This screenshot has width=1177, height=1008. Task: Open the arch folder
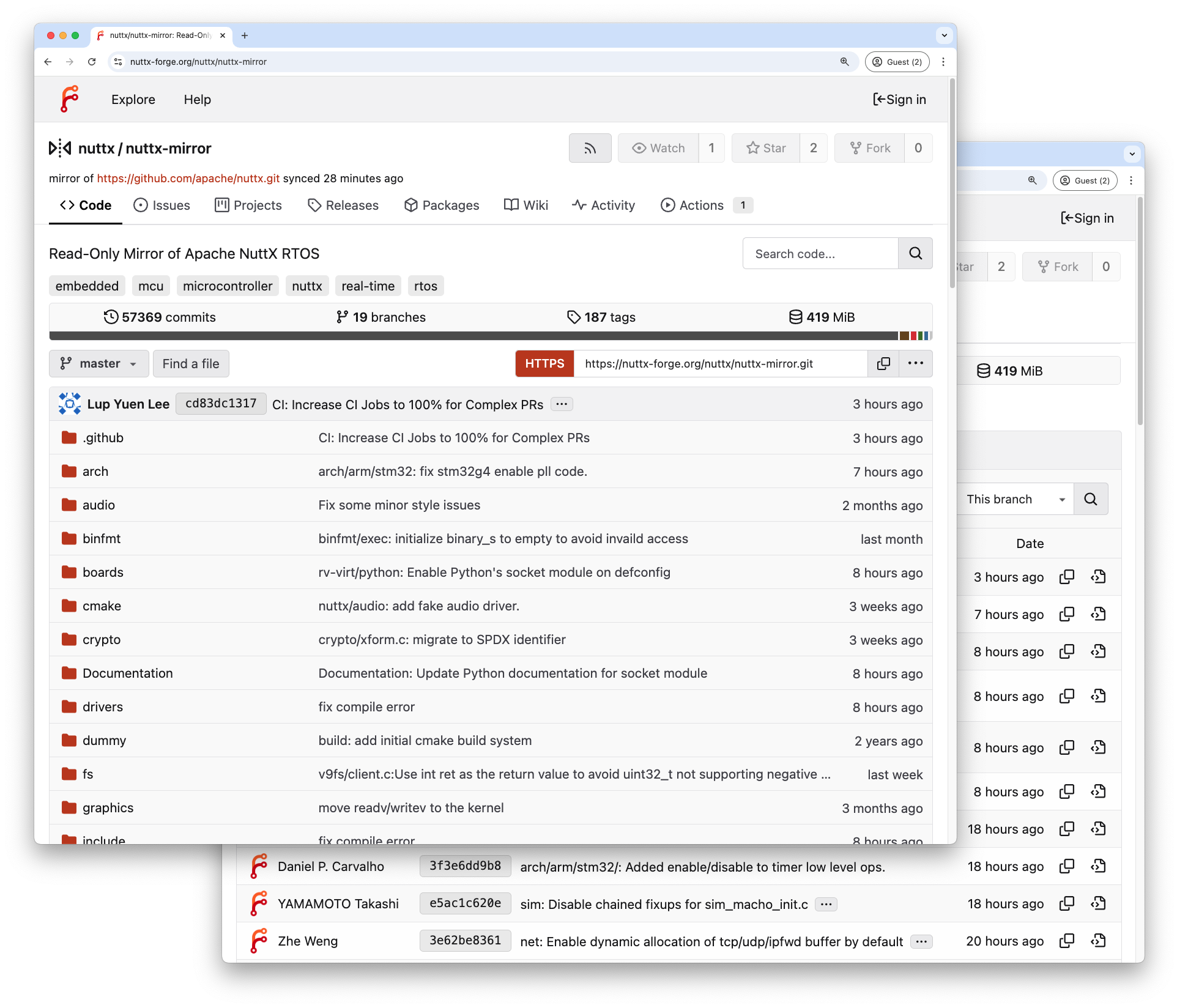pos(95,472)
